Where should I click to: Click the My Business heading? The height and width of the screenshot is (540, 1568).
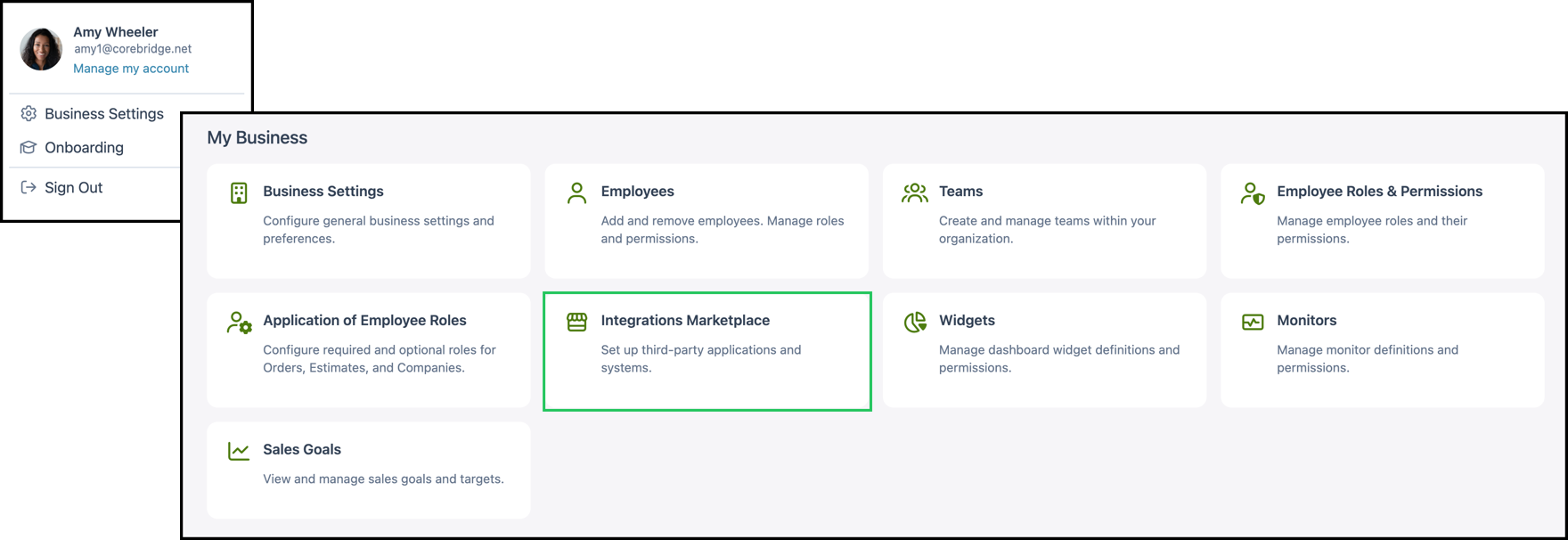point(257,137)
